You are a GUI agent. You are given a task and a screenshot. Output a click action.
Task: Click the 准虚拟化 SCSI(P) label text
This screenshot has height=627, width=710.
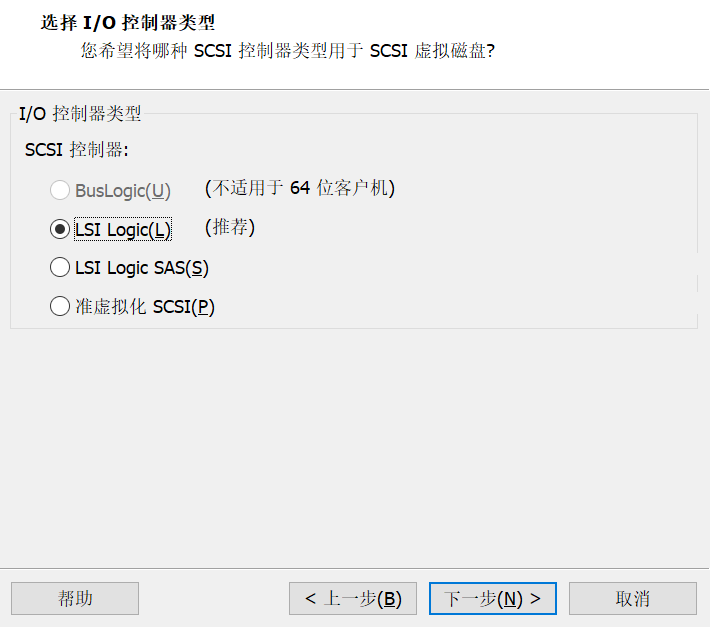(144, 307)
